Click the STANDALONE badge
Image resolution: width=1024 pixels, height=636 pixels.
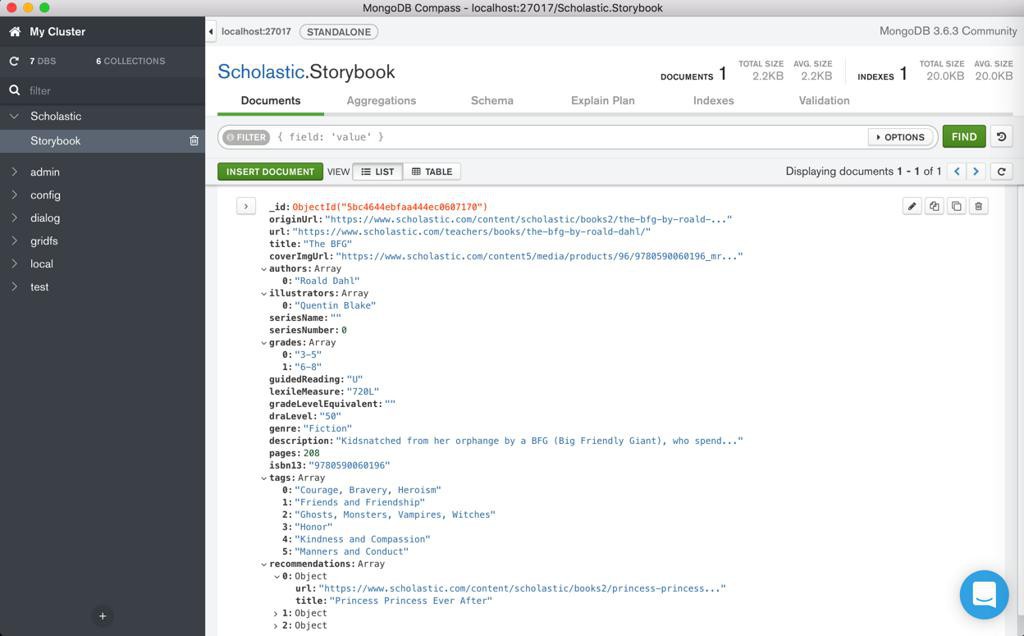(338, 32)
